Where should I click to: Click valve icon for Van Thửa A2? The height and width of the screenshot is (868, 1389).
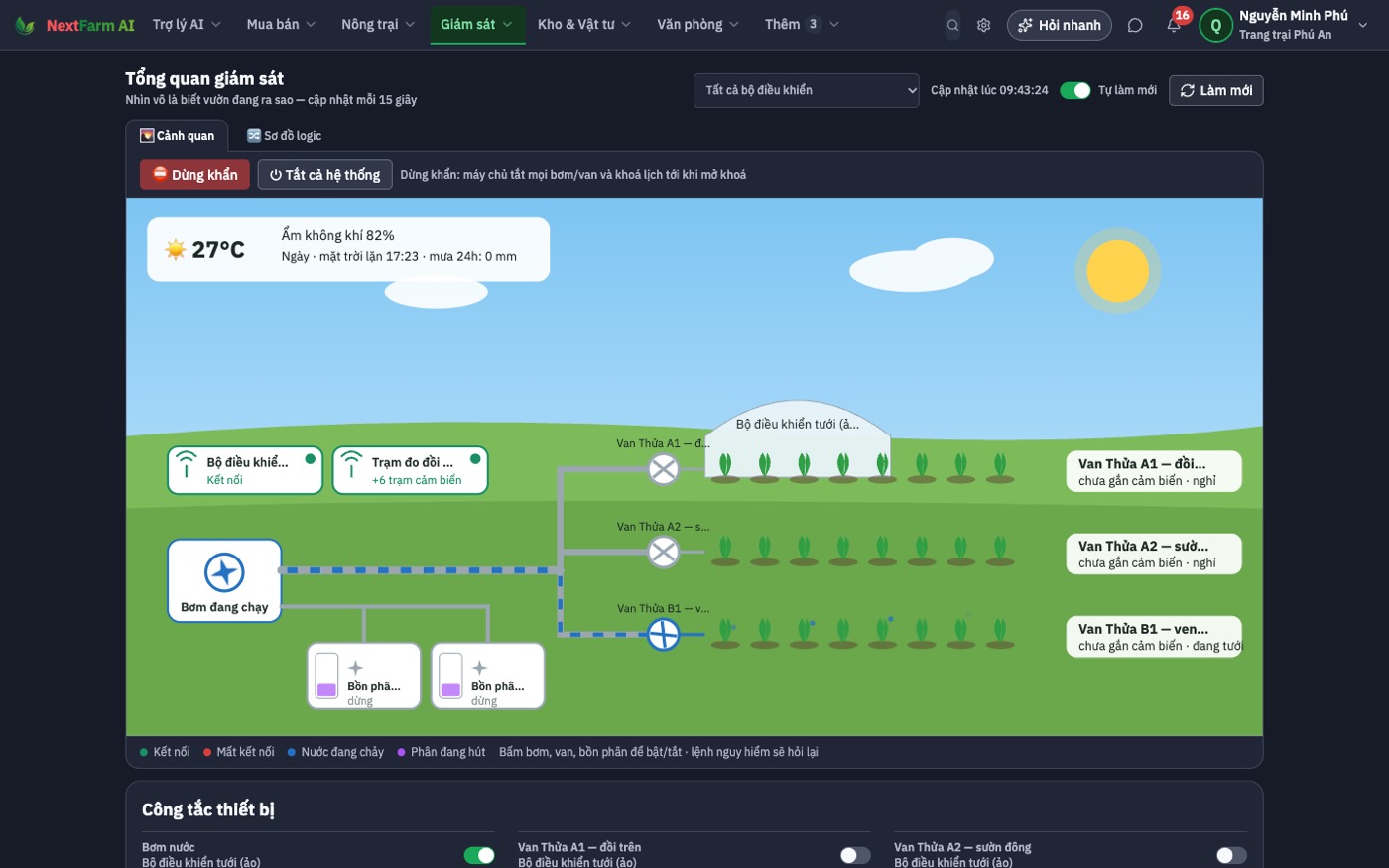pyautogui.click(x=663, y=552)
